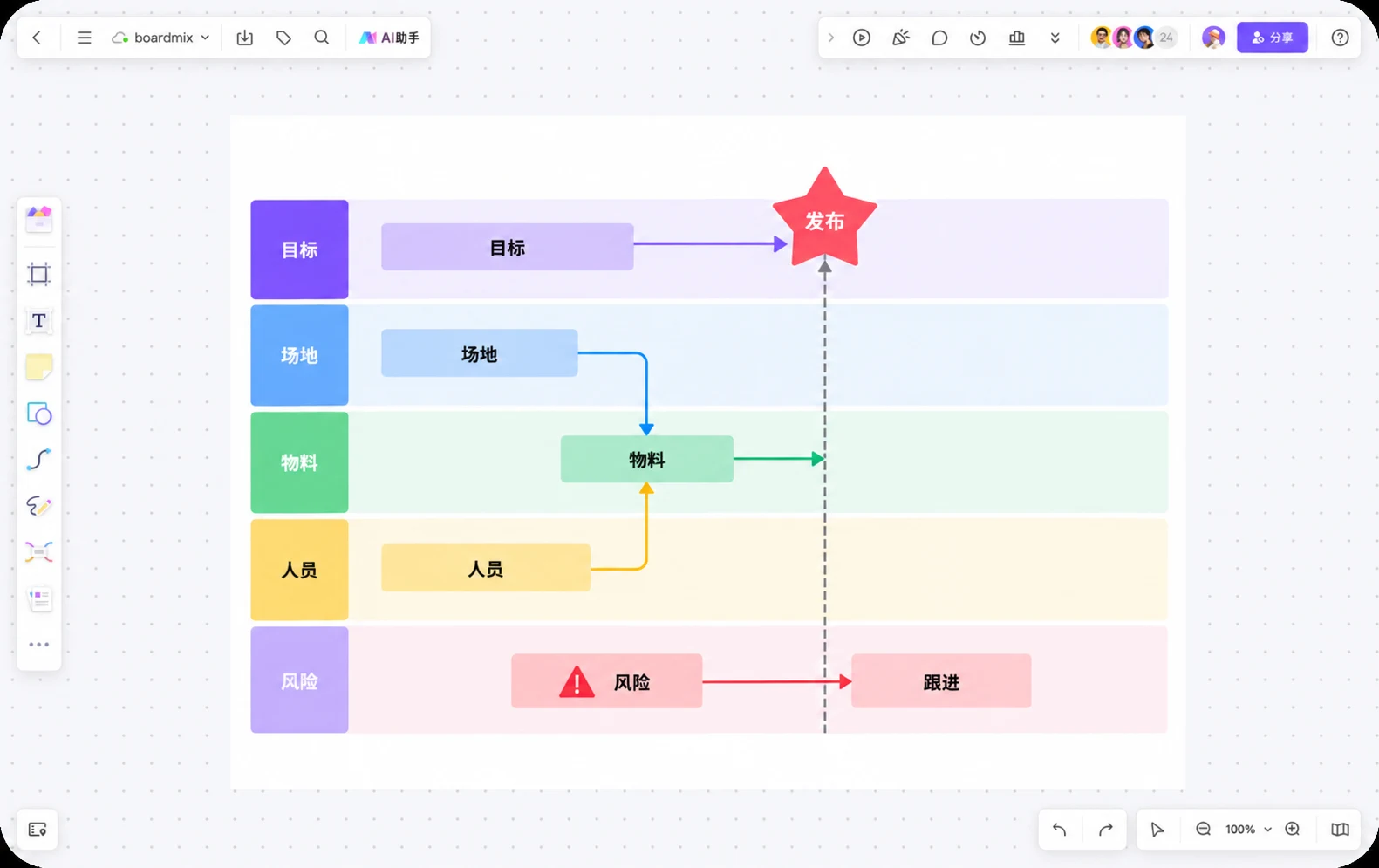Show more tools ellipsis
The height and width of the screenshot is (868, 1379).
[39, 645]
